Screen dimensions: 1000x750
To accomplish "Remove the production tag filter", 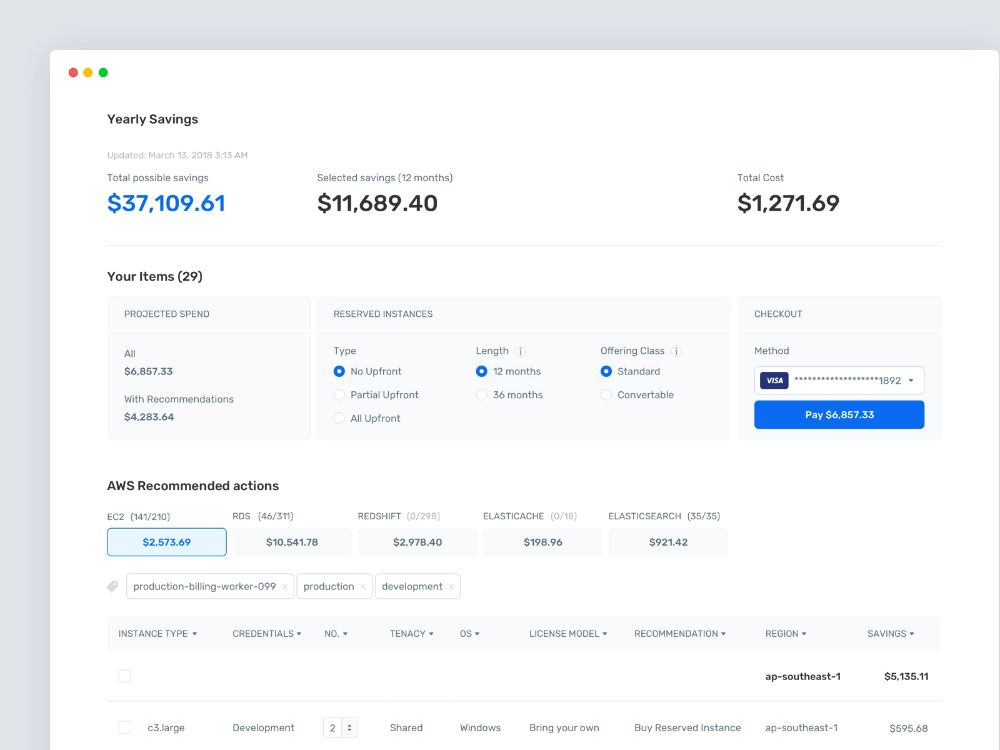I will [x=363, y=587].
